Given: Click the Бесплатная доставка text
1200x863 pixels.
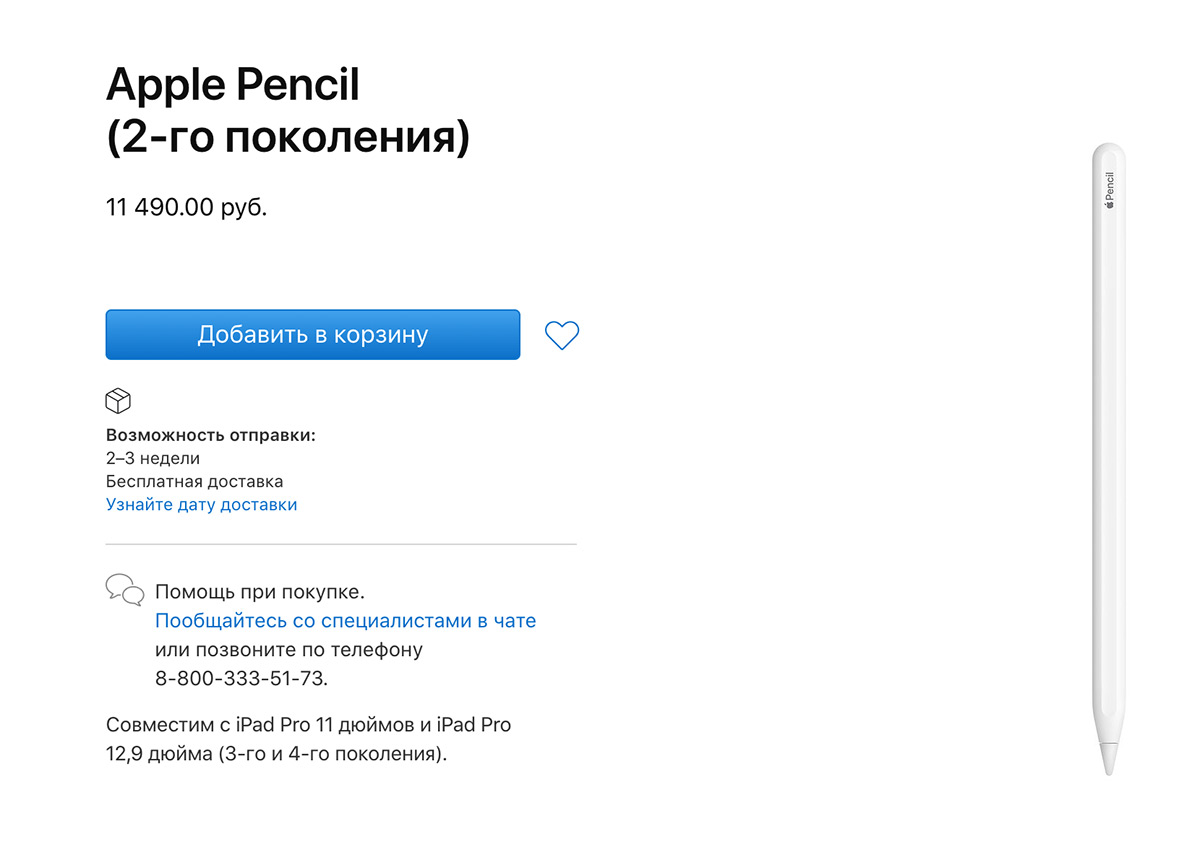Looking at the screenshot, I should pyautogui.click(x=194, y=481).
